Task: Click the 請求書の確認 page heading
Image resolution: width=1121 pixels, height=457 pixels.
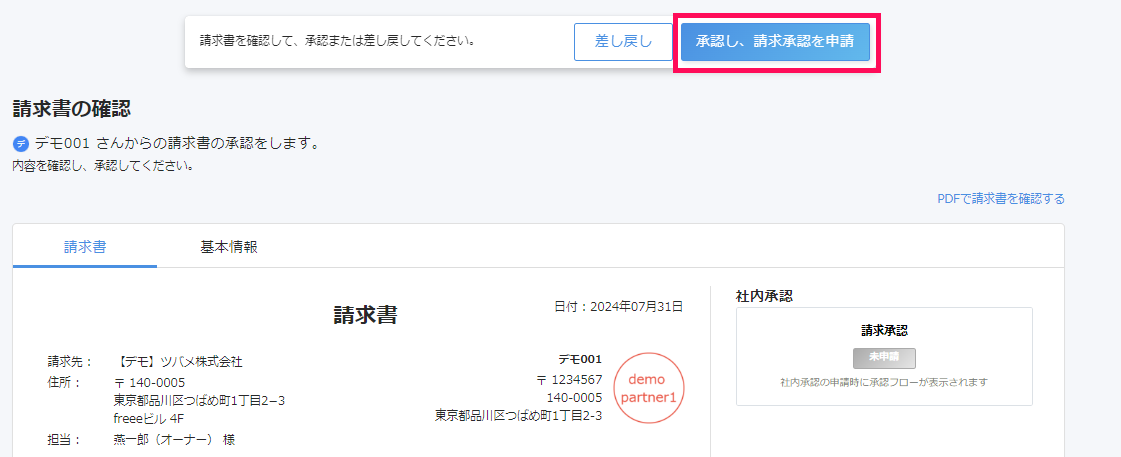Action: [72, 109]
